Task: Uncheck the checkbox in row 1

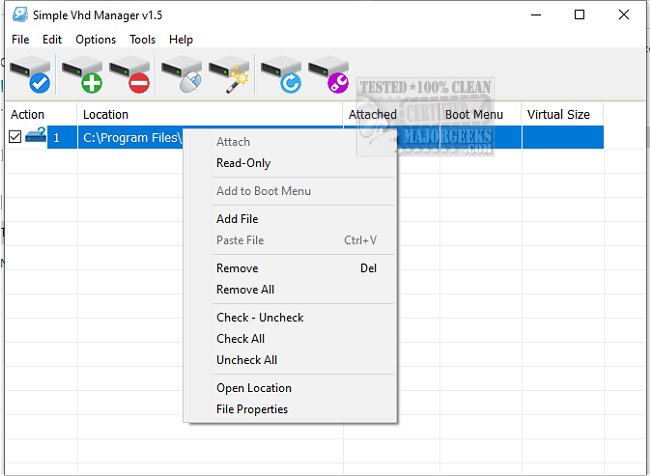Action: coord(15,136)
